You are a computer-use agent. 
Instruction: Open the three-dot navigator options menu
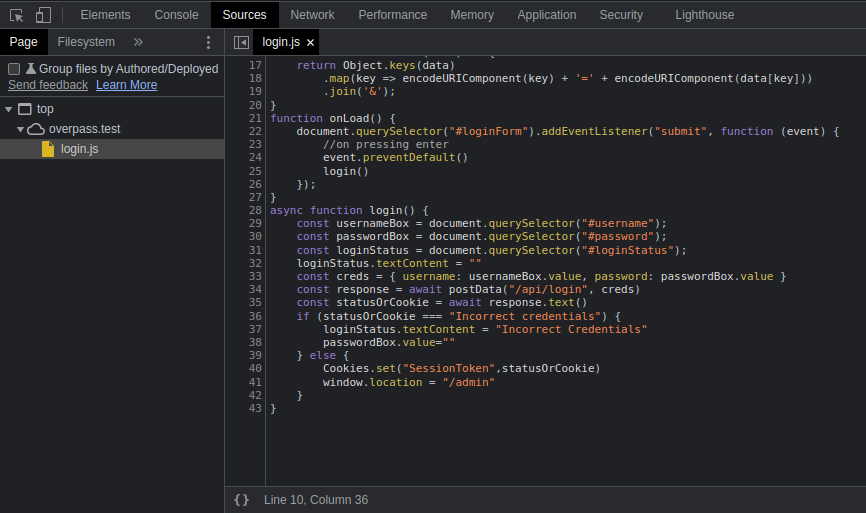tap(208, 42)
